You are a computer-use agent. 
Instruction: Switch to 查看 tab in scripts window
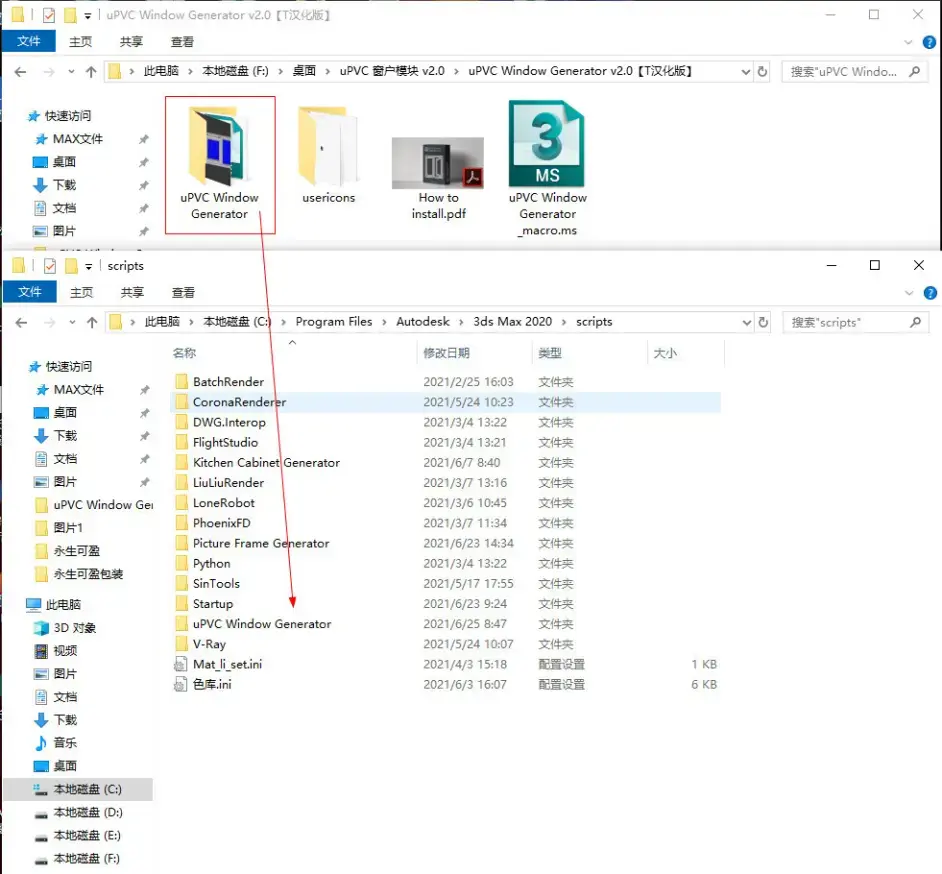[183, 293]
